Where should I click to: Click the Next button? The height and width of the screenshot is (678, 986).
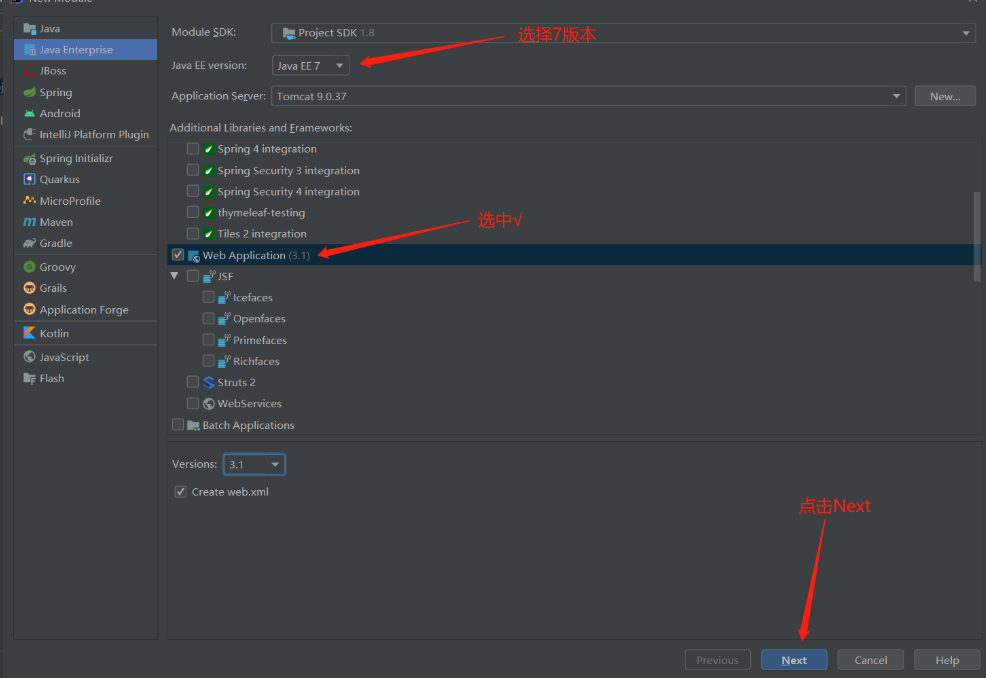tap(794, 660)
